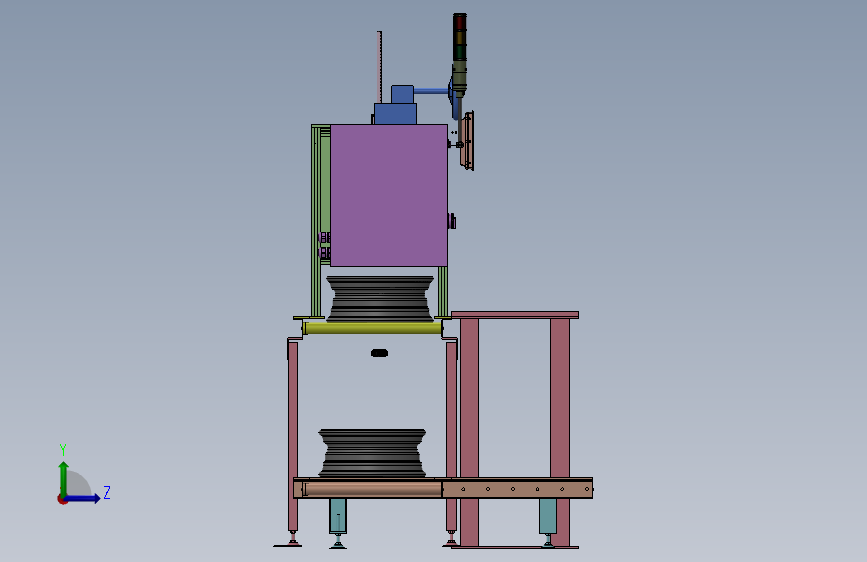The image size is (867, 562).
Task: Select the black oval slot below the roller
Action: point(379,353)
